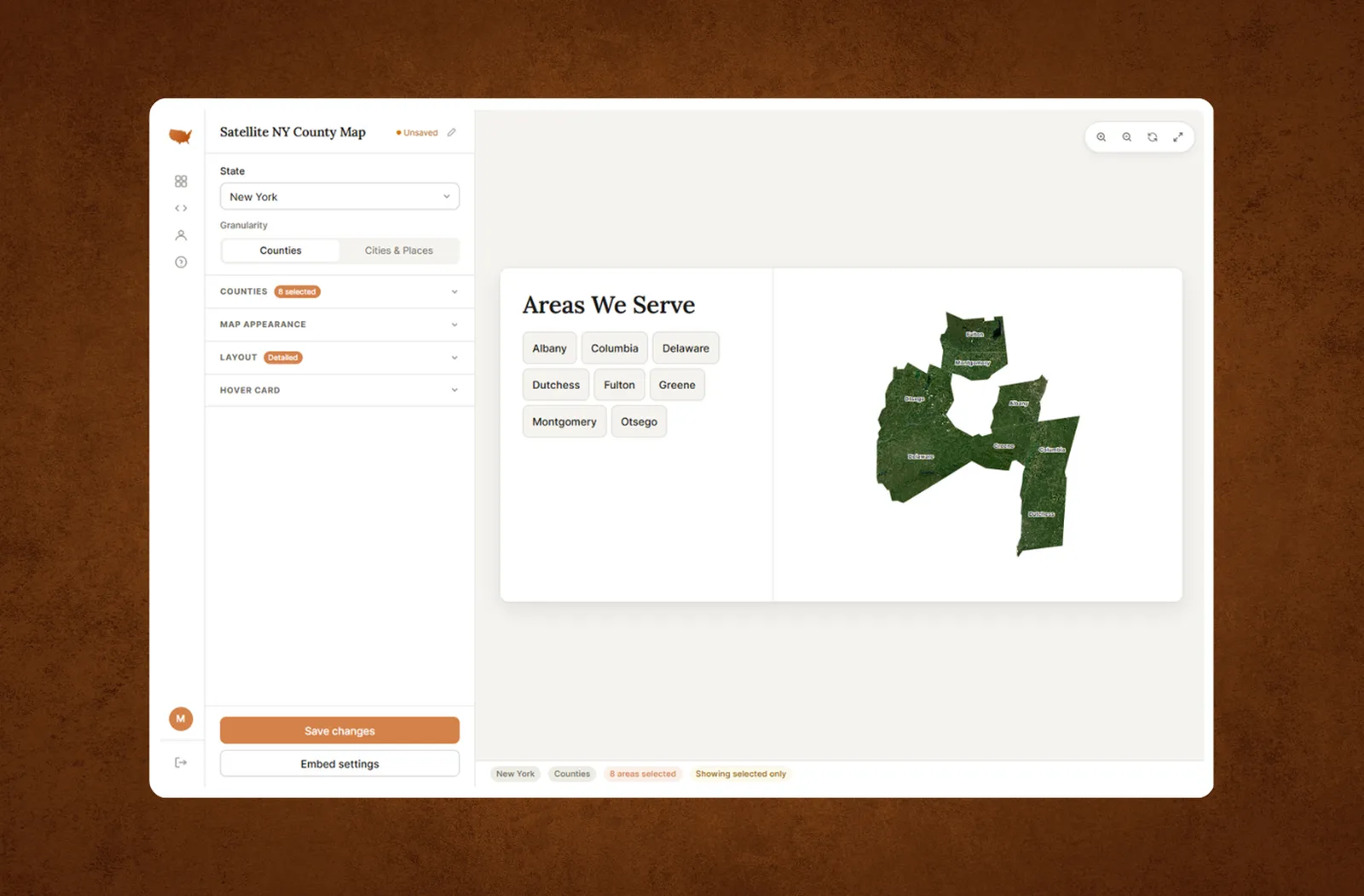Expand the Layout section
Viewport: 1364px width, 896px height.
tap(339, 358)
